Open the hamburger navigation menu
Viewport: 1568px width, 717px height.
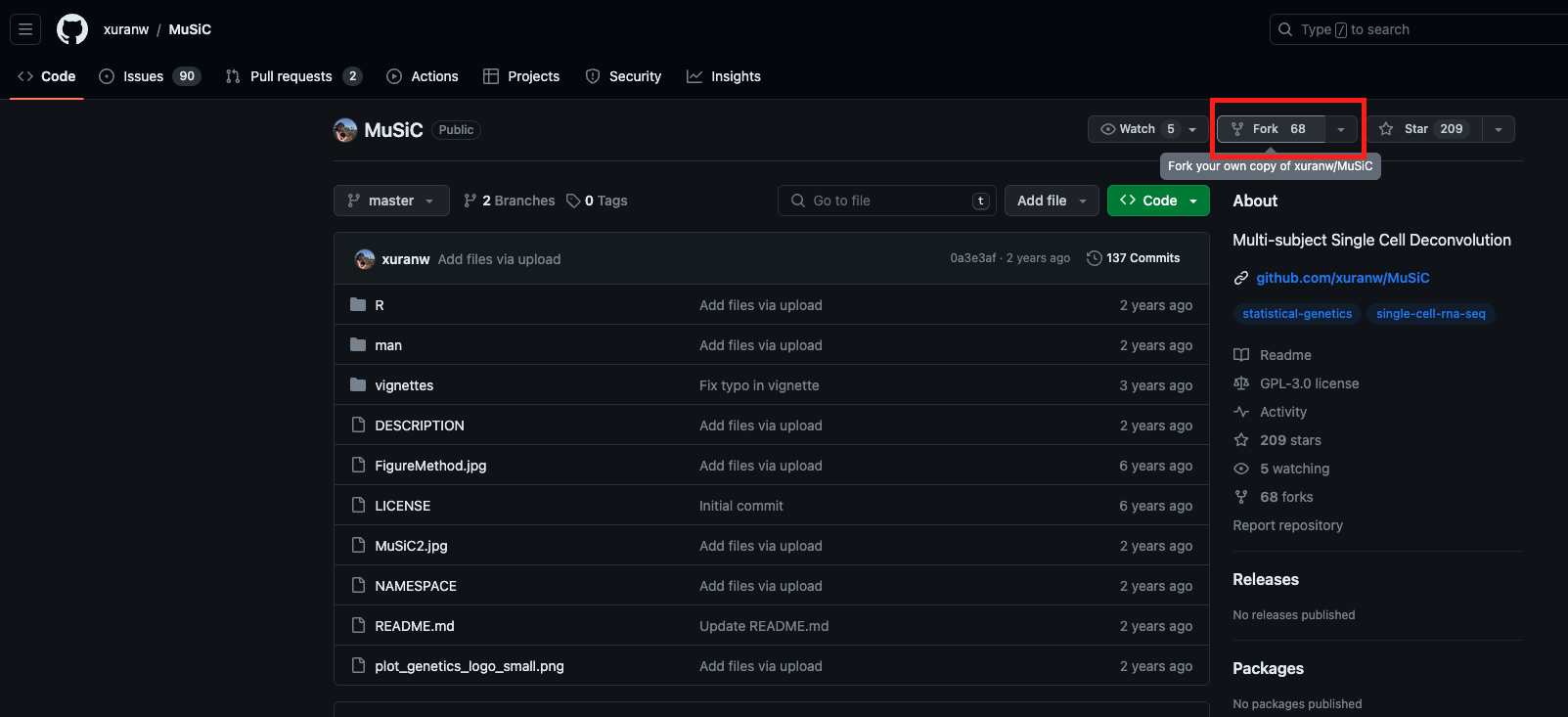[25, 29]
